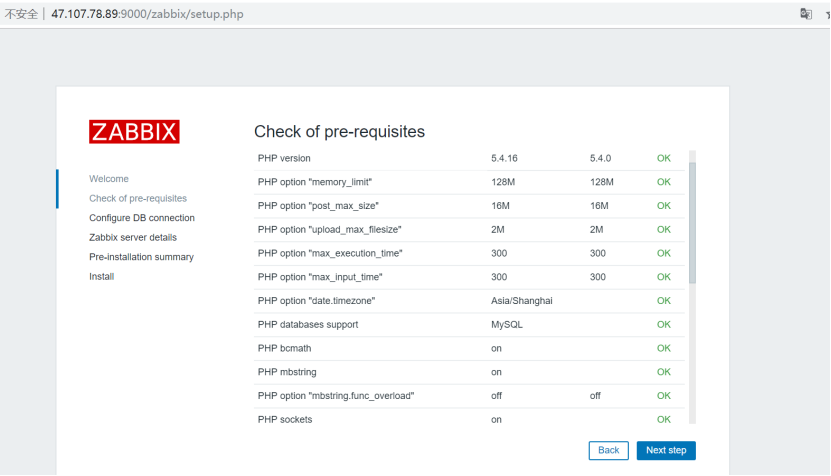Click the Next step button

pos(666,450)
